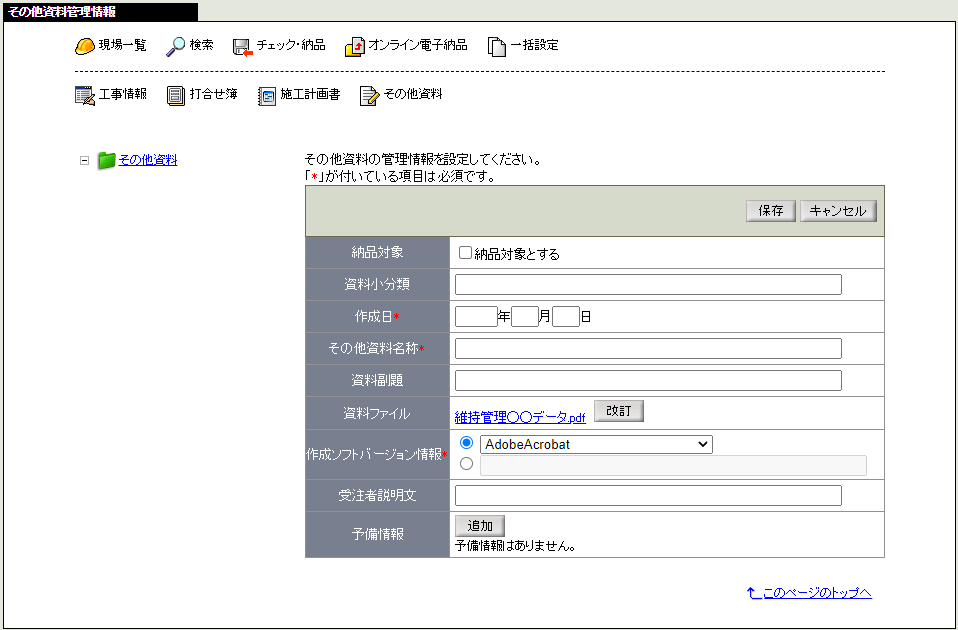Click the floppy disk チェック・納品 icon

click(x=243, y=47)
